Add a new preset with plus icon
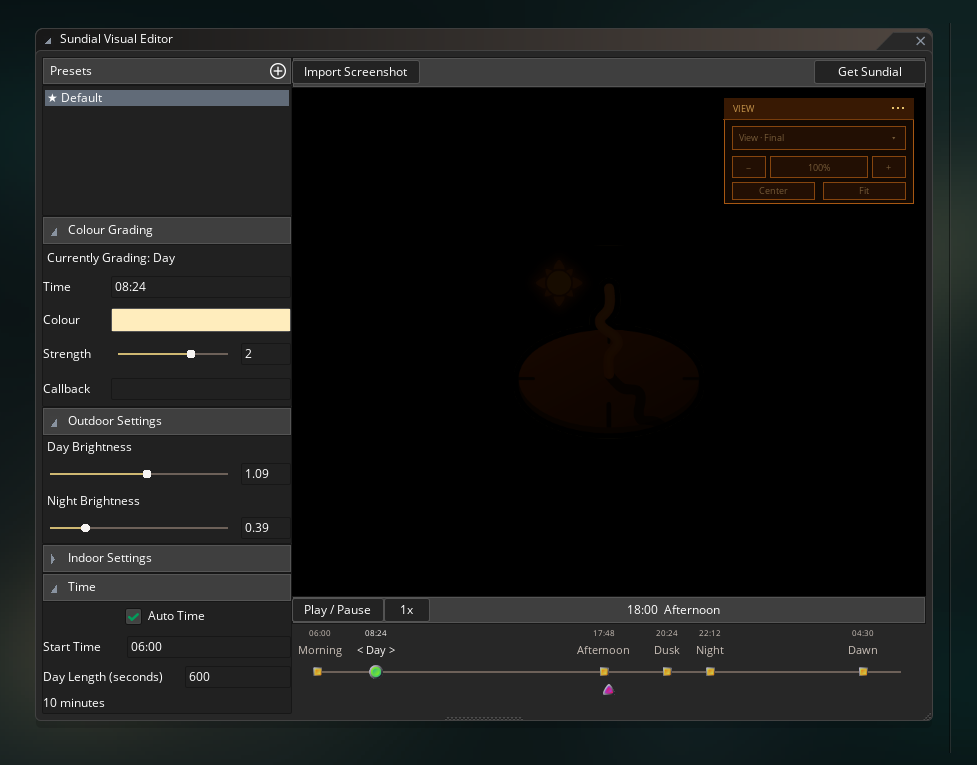Viewport: 977px width, 765px height. [278, 71]
